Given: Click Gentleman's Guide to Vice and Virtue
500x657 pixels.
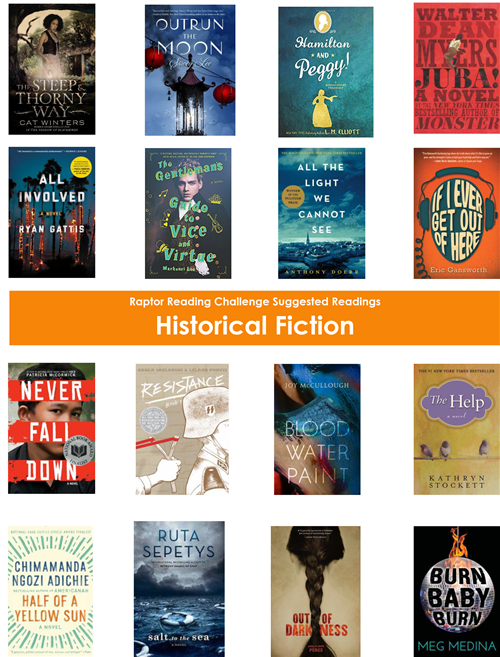Looking at the screenshot, I should [188, 213].
